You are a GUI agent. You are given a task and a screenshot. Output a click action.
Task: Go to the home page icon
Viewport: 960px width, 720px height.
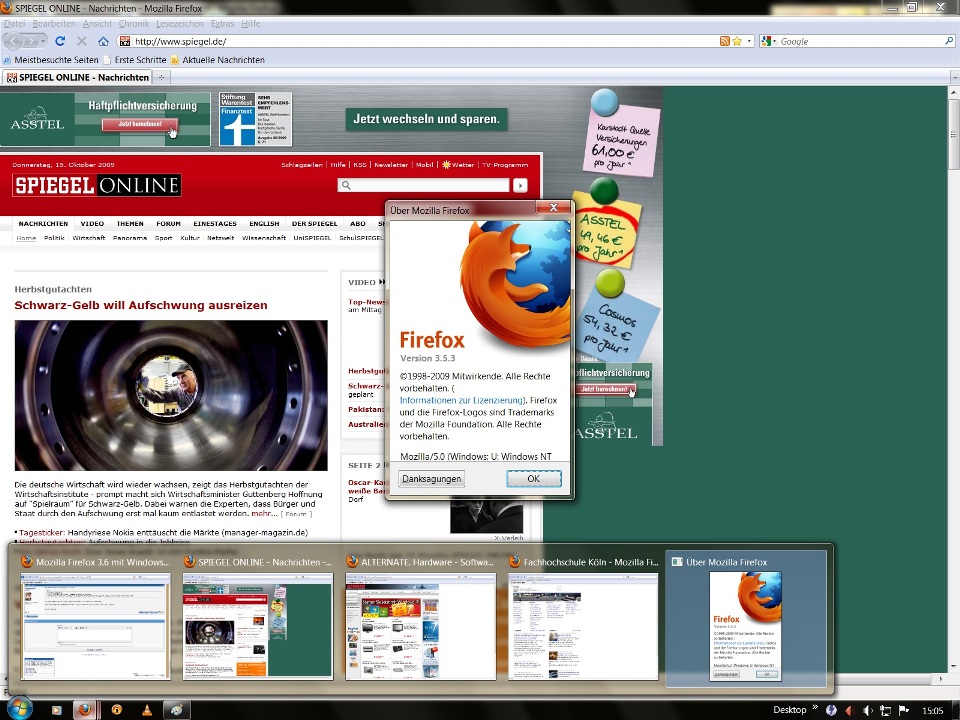pyautogui.click(x=103, y=41)
